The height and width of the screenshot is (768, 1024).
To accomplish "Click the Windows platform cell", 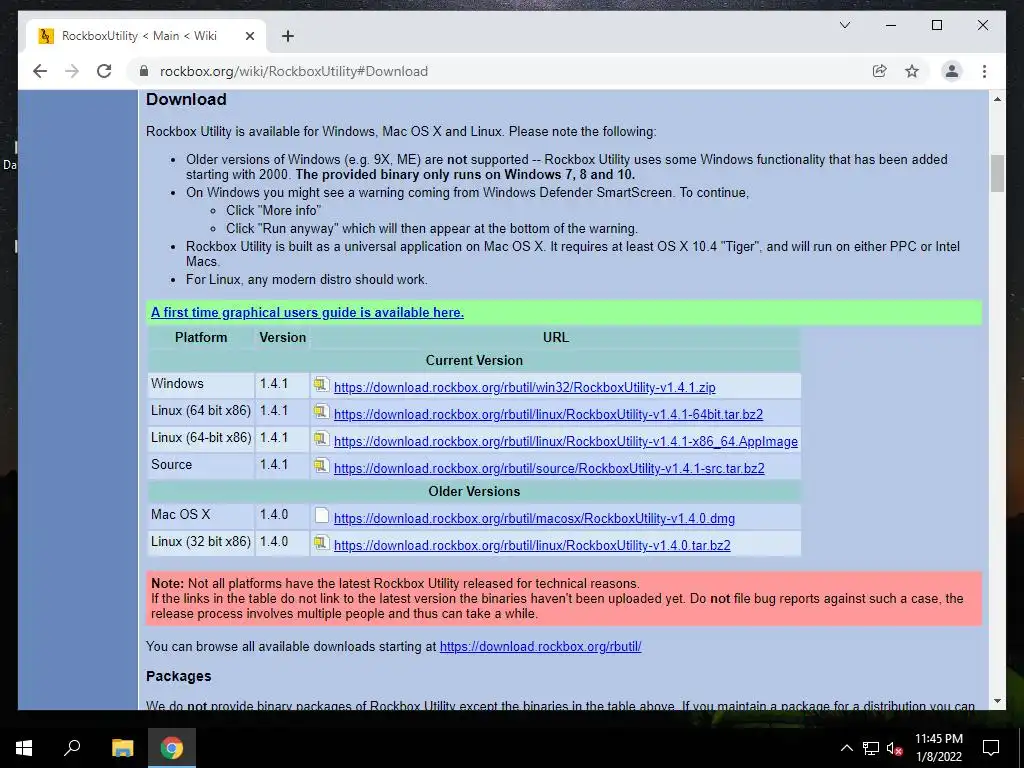I will (201, 385).
